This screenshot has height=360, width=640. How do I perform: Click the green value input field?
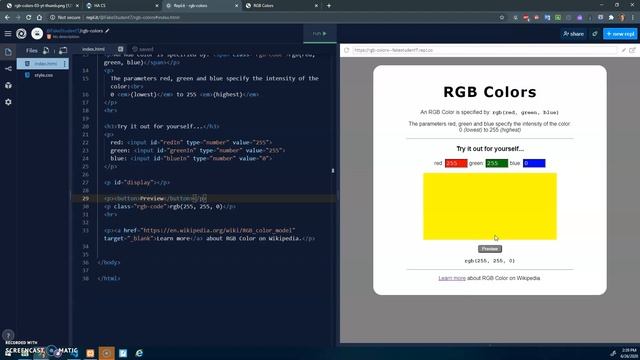click(x=496, y=163)
